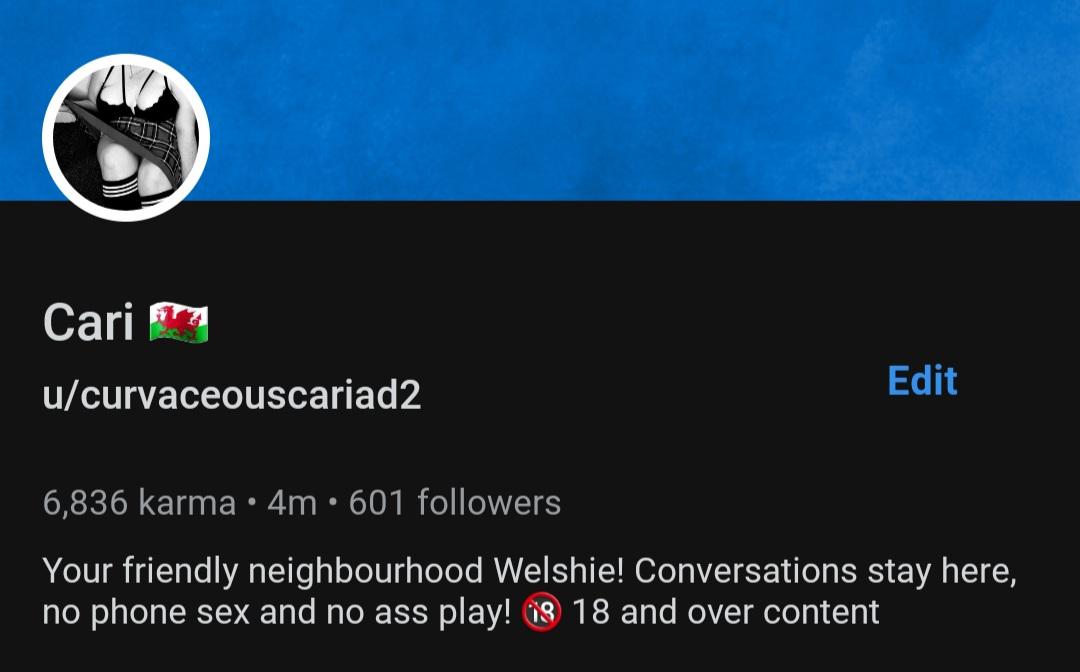Select the bio's first line about Welshie
The width and height of the screenshot is (1080, 672).
(x=529, y=571)
